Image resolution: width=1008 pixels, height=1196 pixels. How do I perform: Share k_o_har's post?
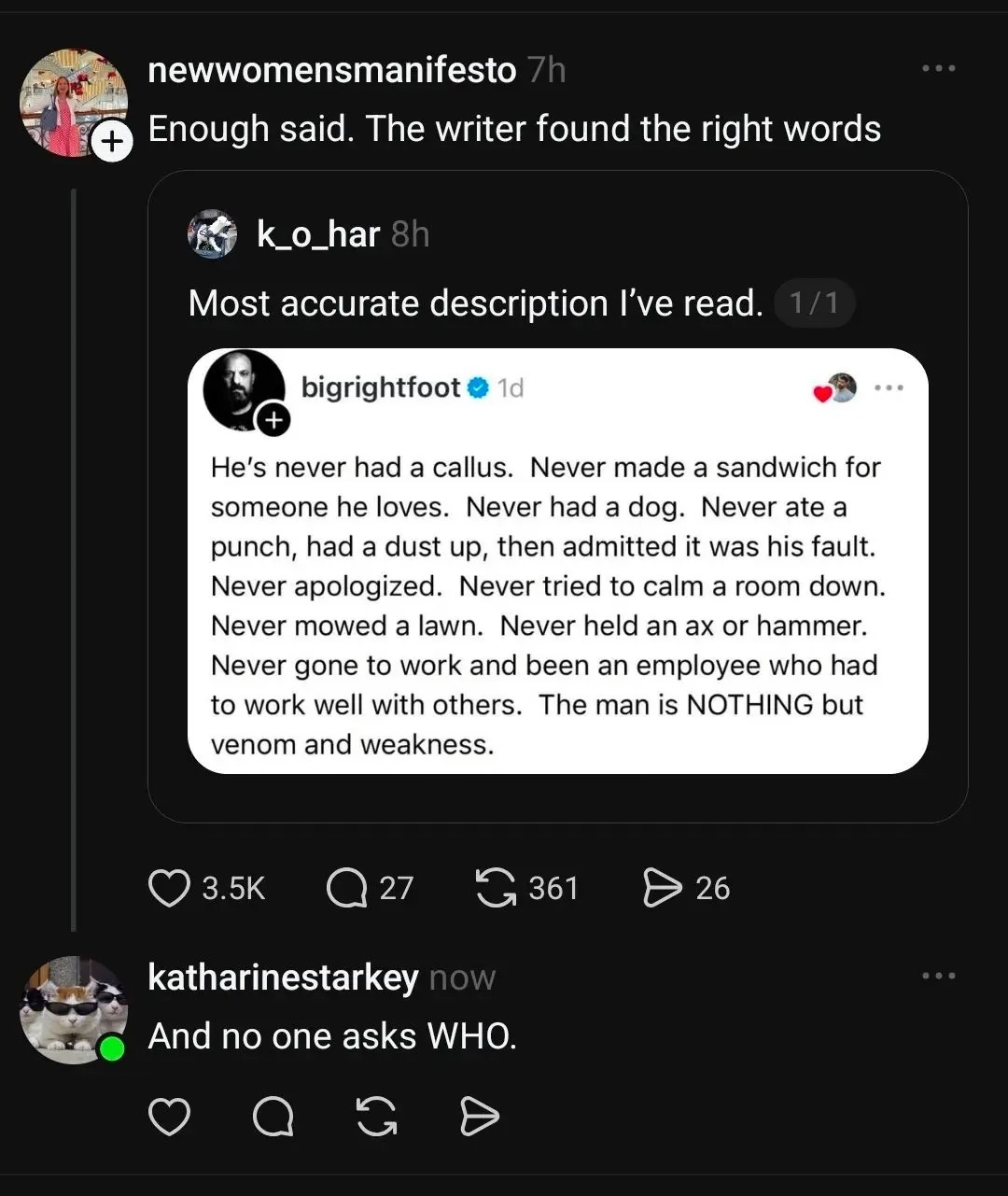[x=664, y=889]
